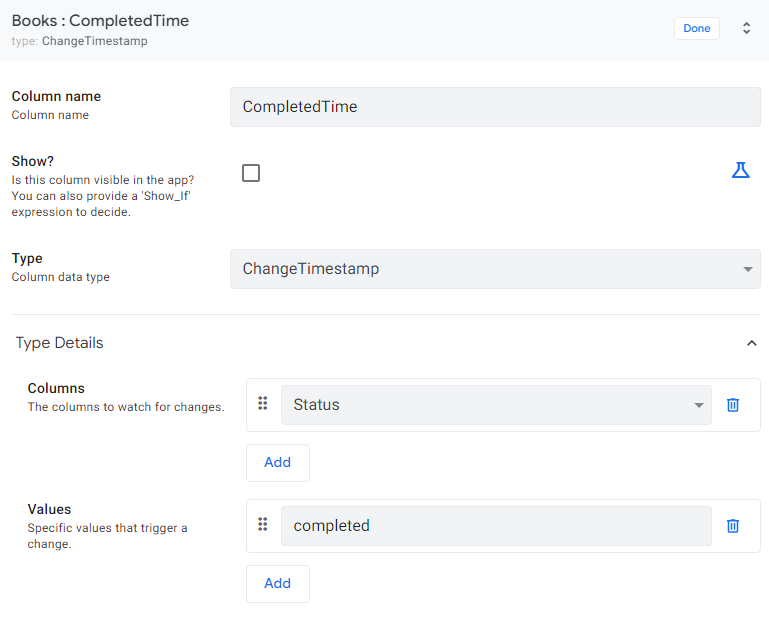Delete the completed value with trash icon
769x618 pixels.
tap(733, 526)
